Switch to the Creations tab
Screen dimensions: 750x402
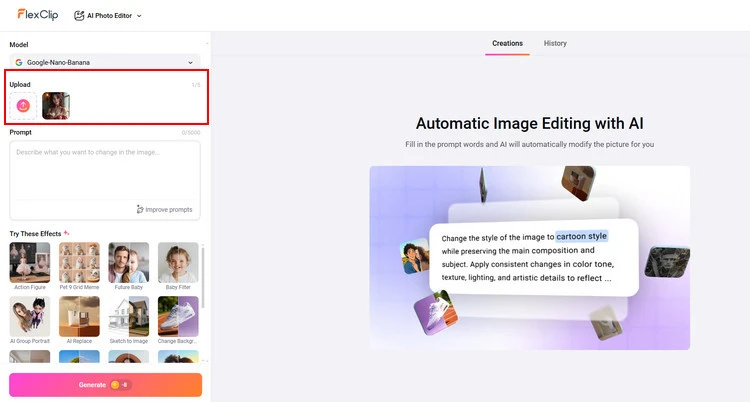[x=507, y=44]
